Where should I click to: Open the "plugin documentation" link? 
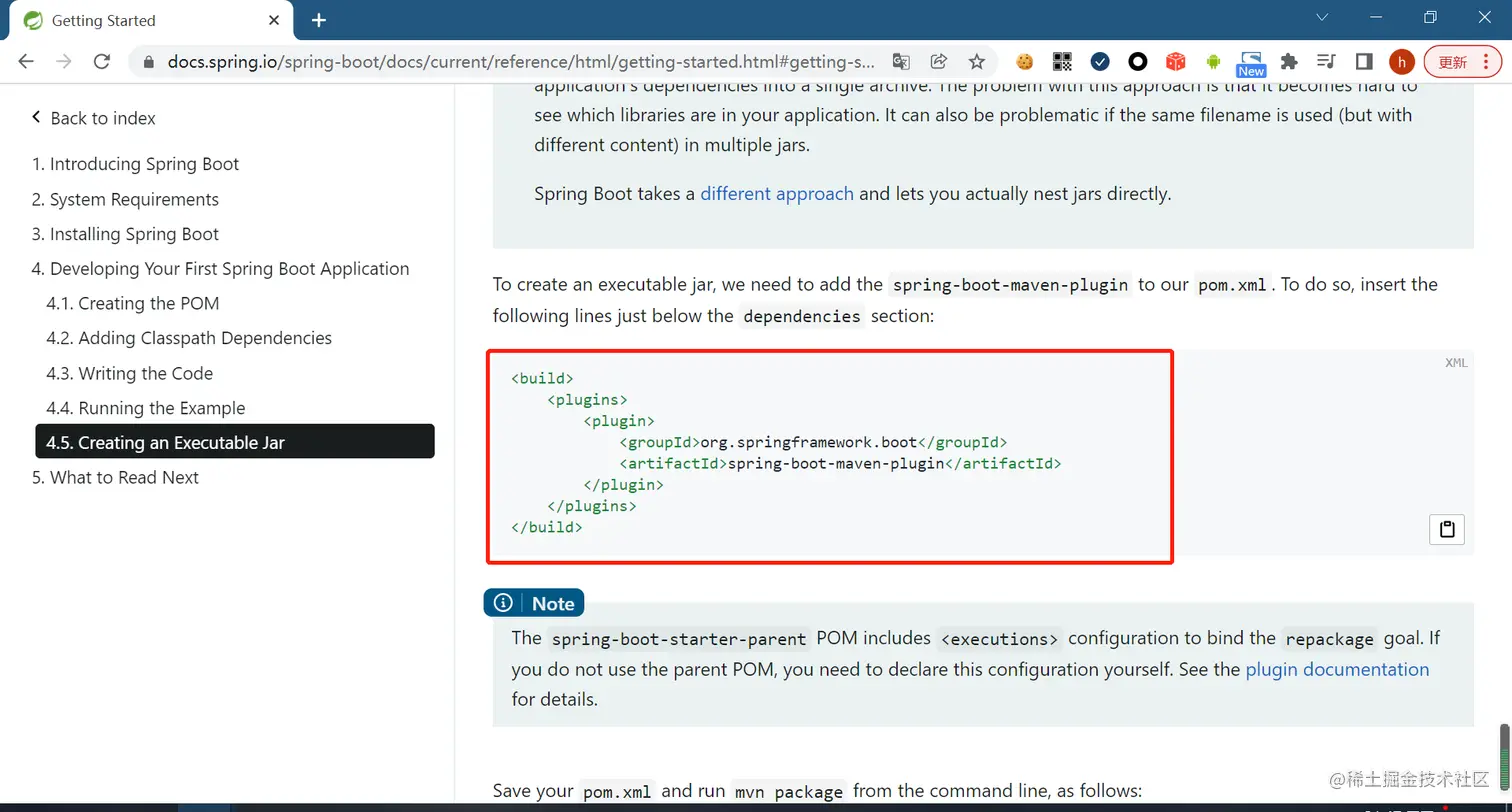(x=1337, y=669)
